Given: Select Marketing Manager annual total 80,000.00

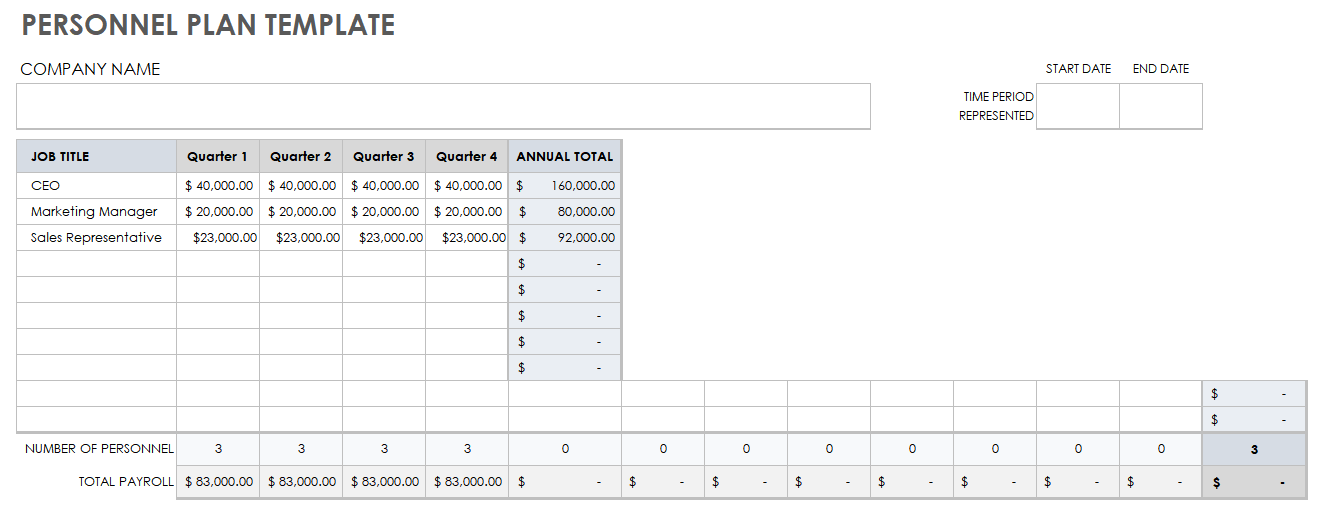Looking at the screenshot, I should 565,212.
